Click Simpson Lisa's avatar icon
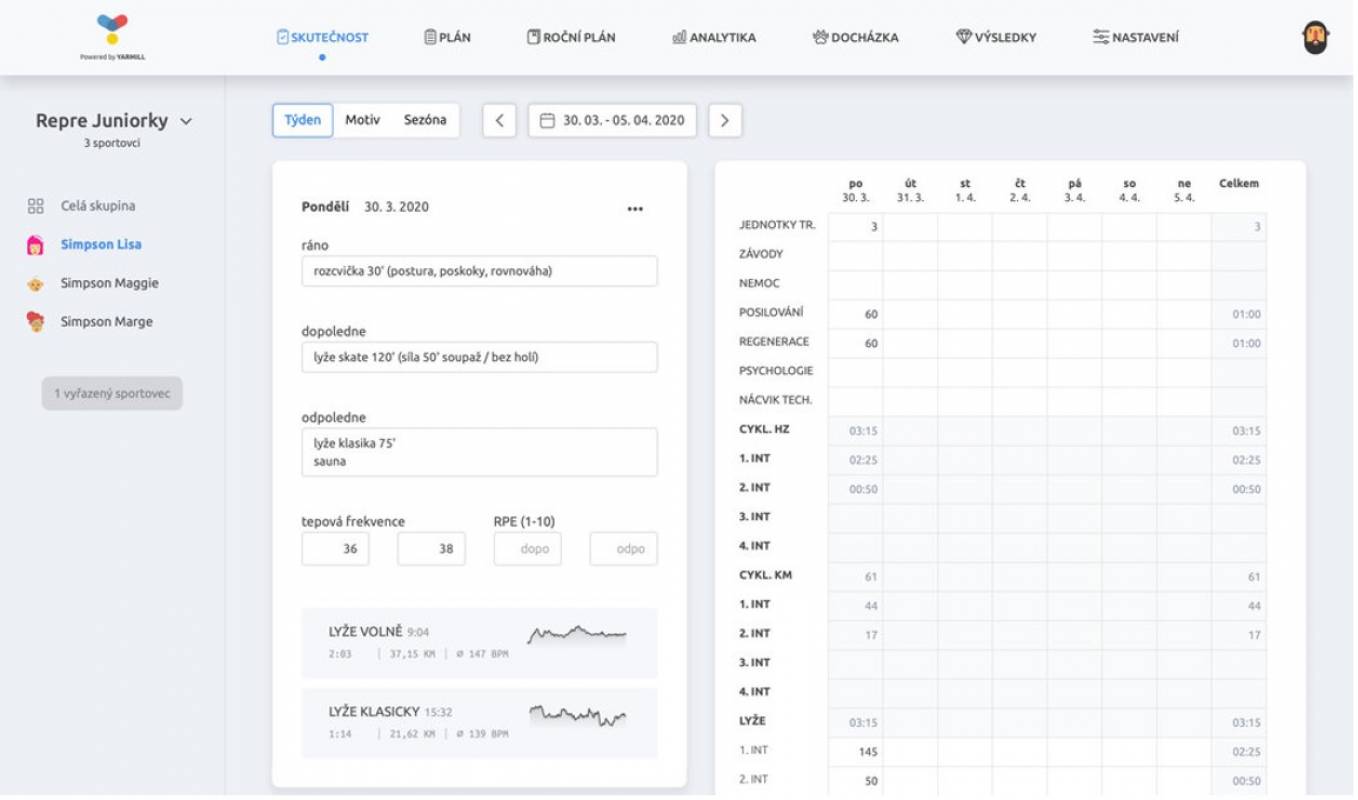Image resolution: width=1358 pixels, height=800 pixels. (x=35, y=245)
